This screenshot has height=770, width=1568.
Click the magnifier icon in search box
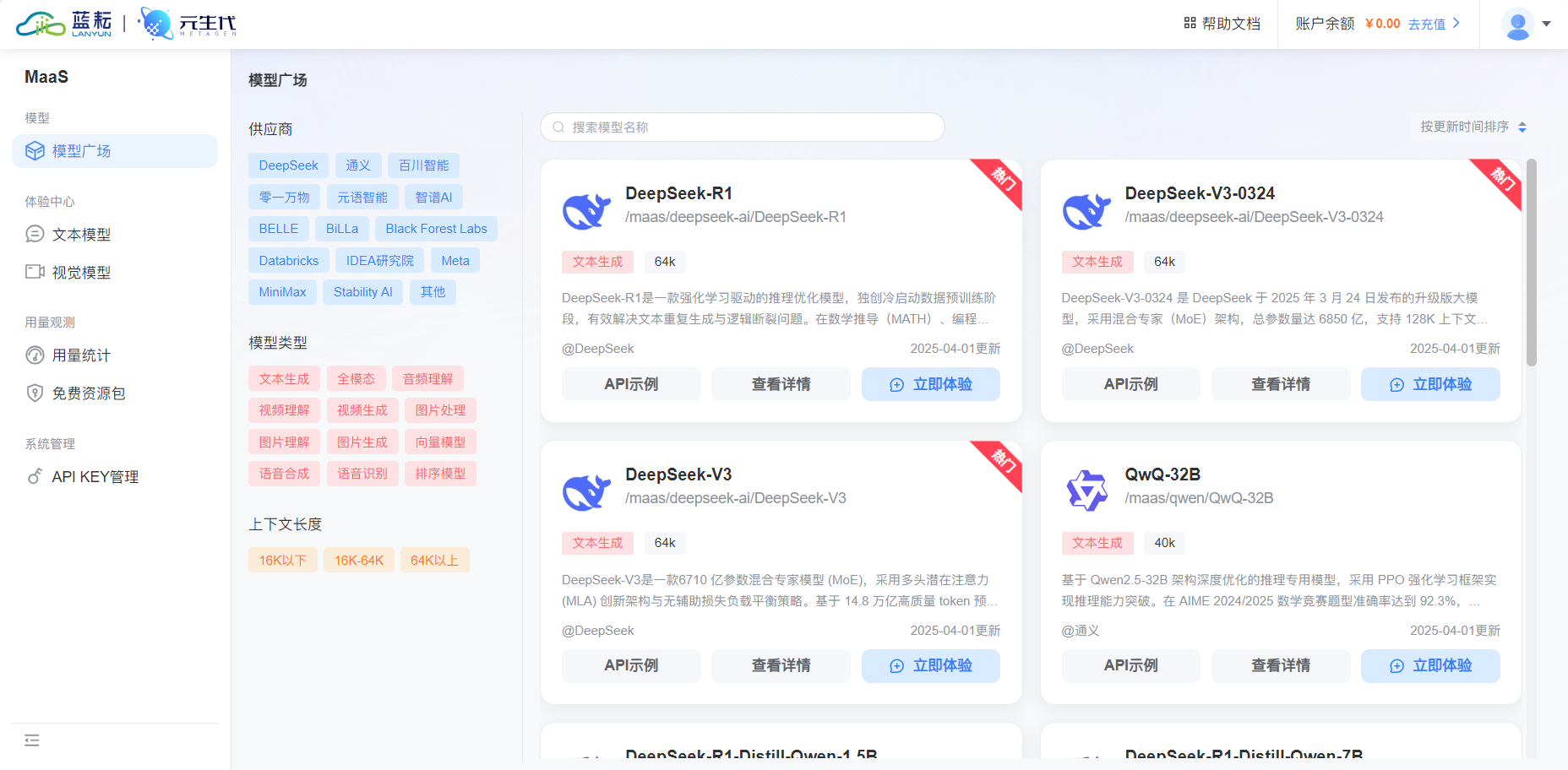(x=558, y=127)
